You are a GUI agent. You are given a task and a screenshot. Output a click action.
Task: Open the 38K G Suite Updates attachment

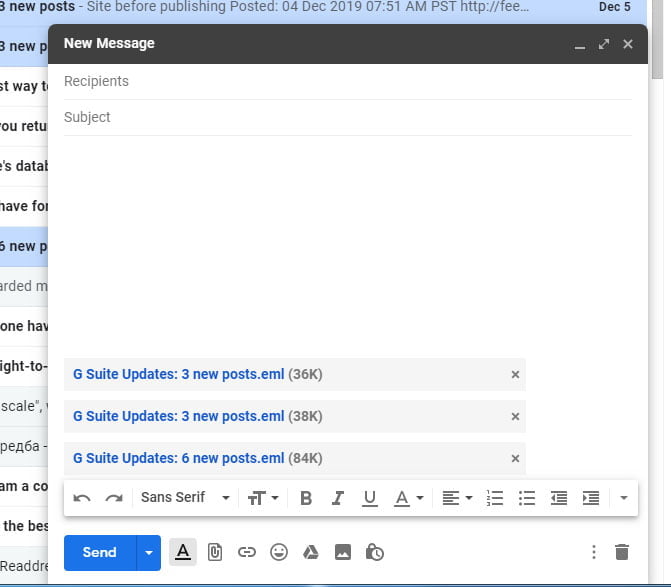click(x=178, y=416)
